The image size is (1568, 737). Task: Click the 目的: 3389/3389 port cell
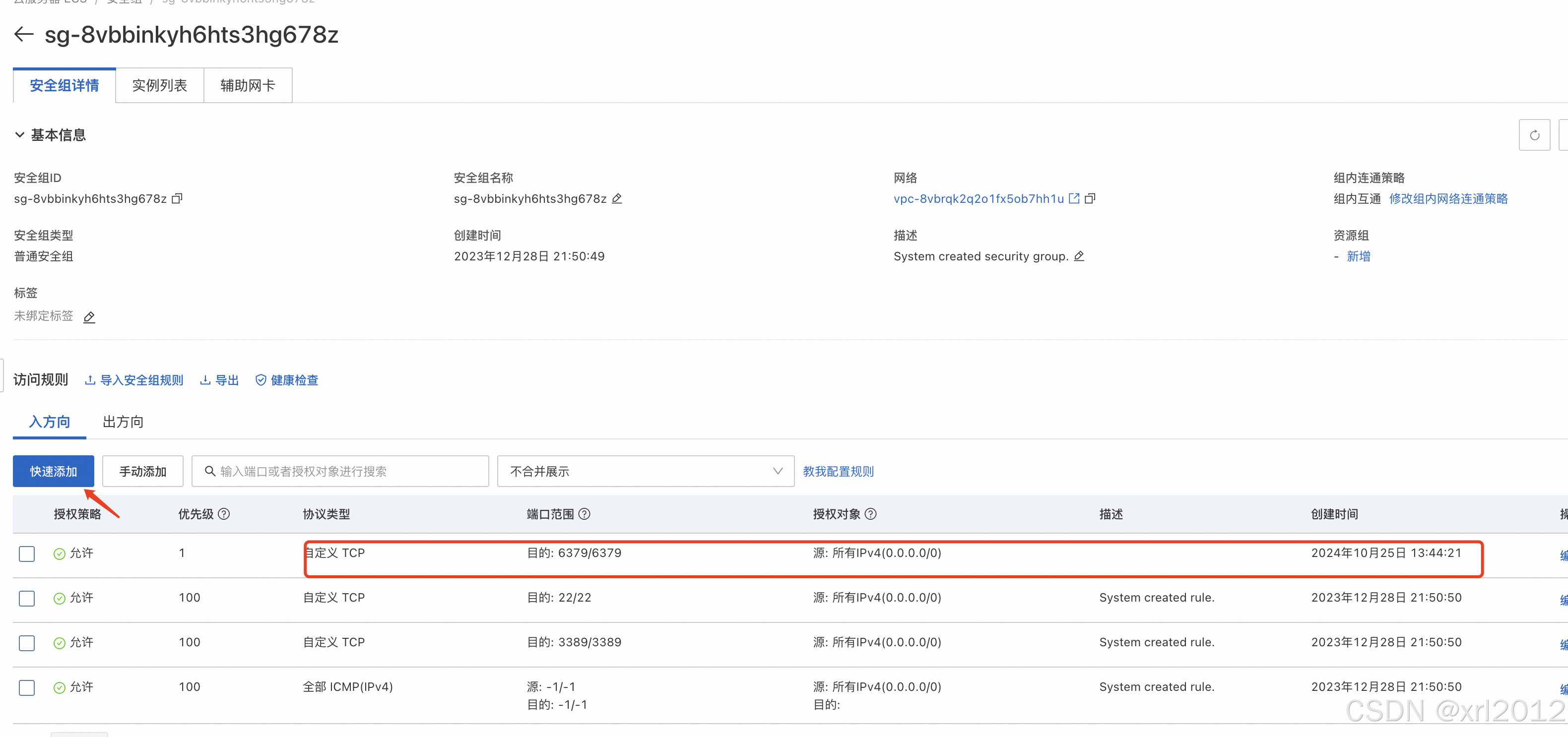click(574, 642)
